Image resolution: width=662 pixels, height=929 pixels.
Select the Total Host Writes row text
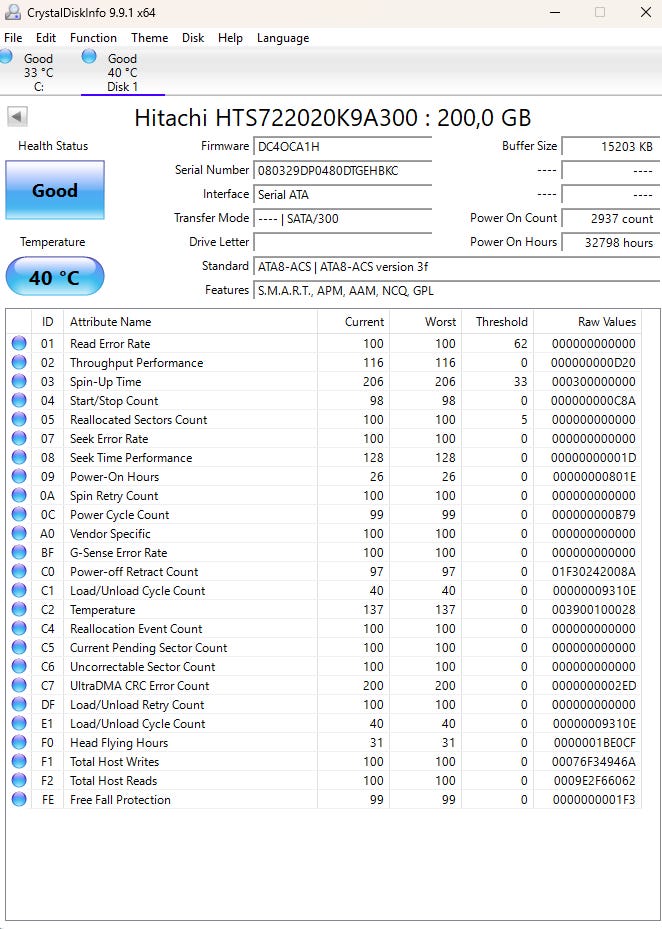pos(114,761)
